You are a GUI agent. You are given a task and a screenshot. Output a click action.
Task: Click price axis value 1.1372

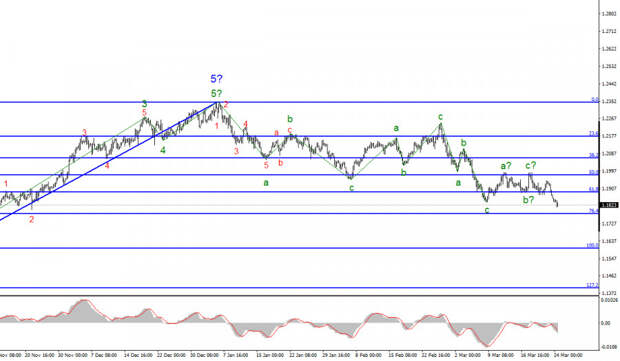(x=609, y=293)
